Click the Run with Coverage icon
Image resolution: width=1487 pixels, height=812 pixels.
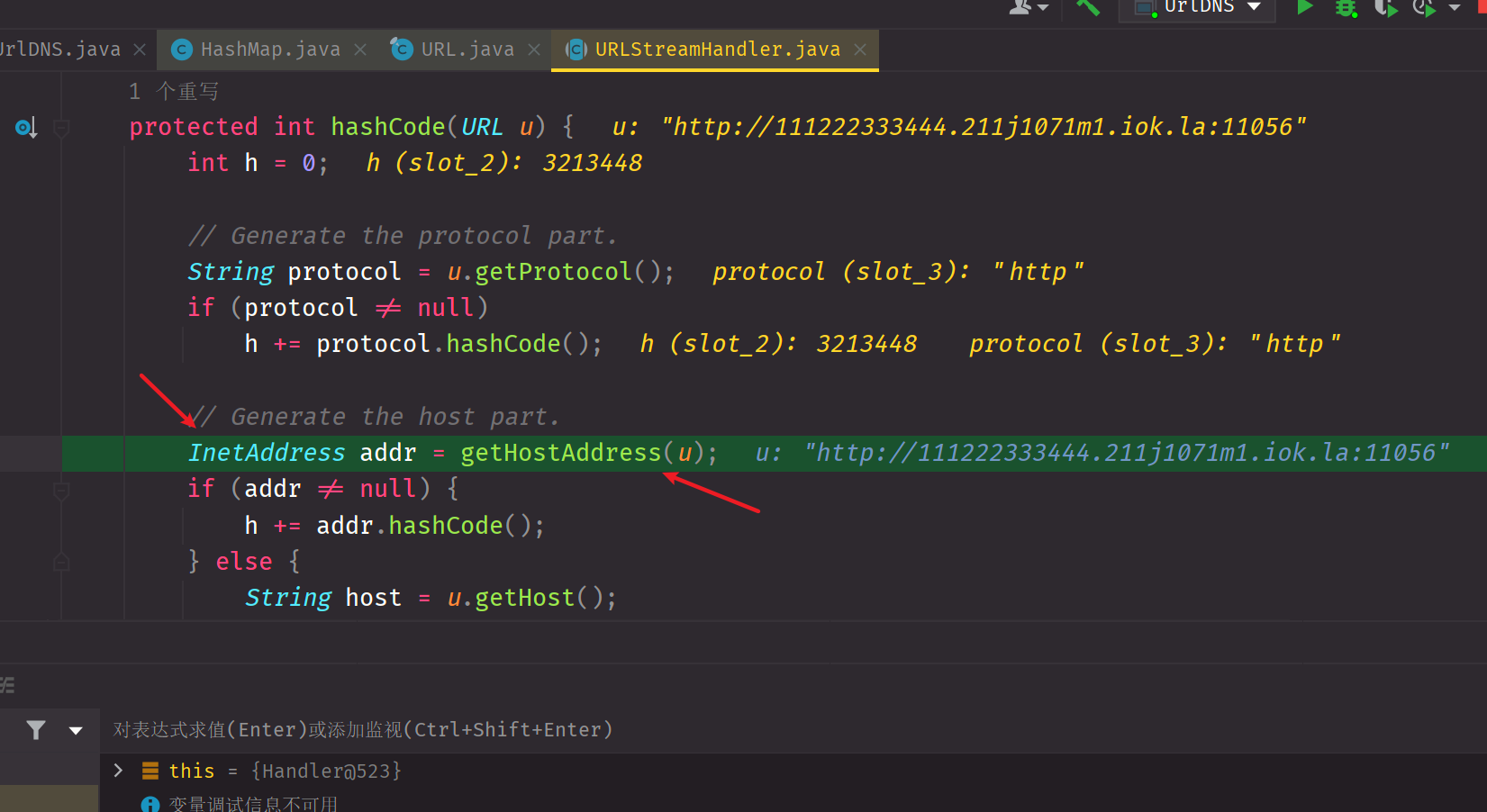tap(1385, 9)
